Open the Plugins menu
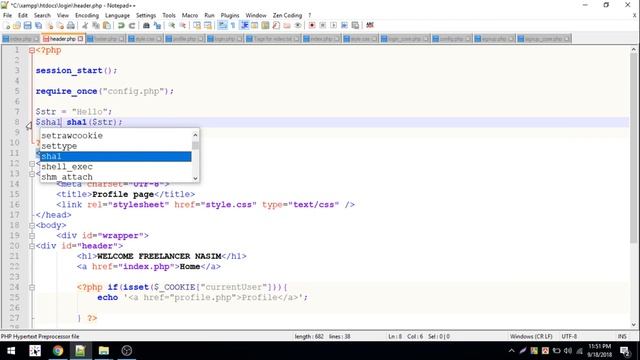Screen dimensions: 640x360 [230, 15]
